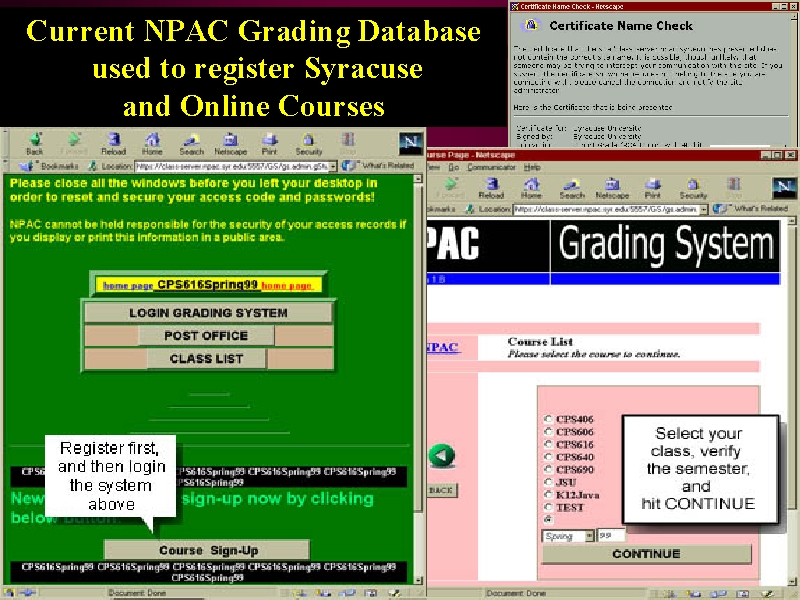This screenshot has width=800, height=600.
Task: Expand the Location history dropdown in the Grading System window
Action: click(704, 209)
